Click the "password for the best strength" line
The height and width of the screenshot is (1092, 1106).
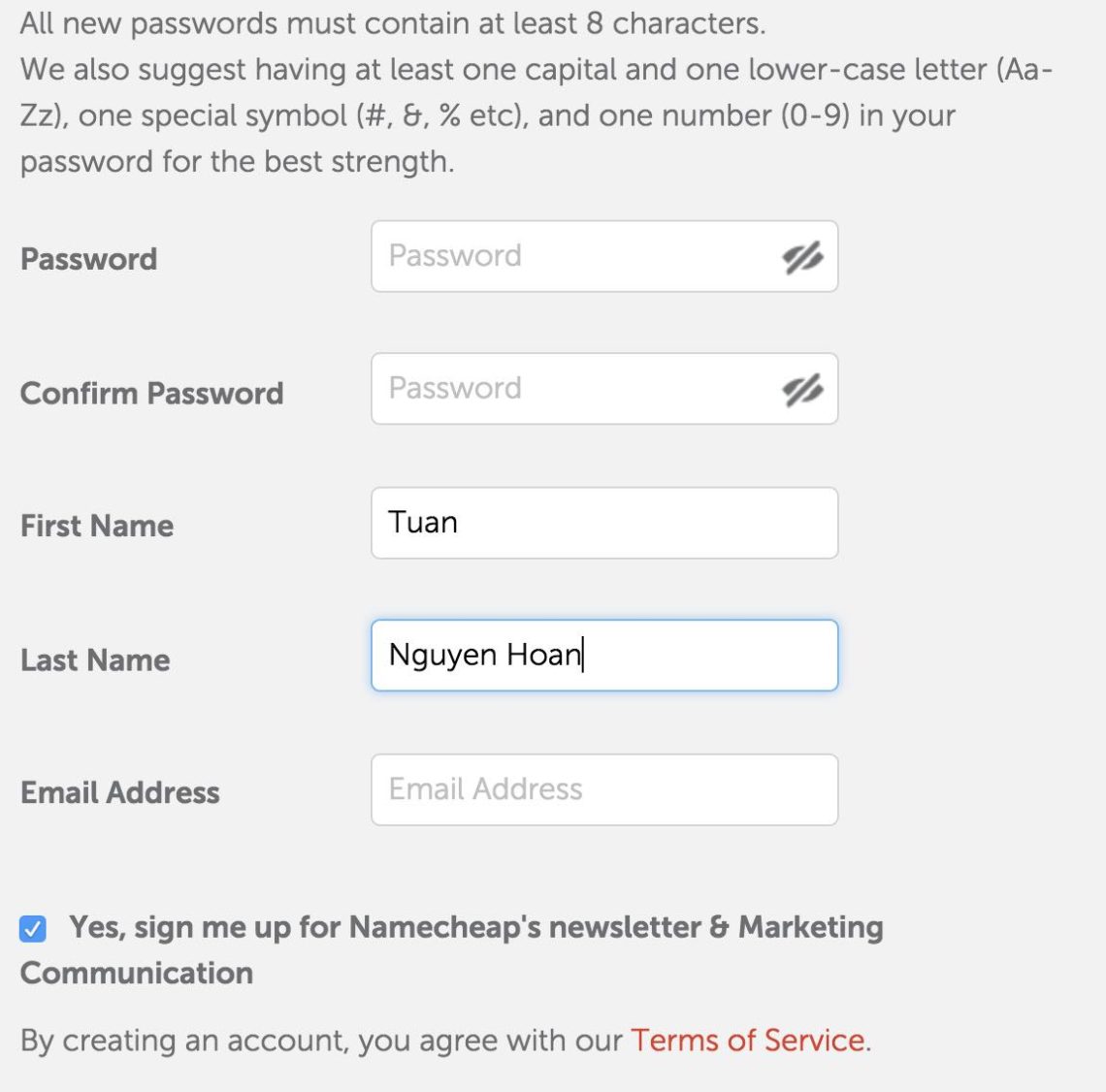coord(237,161)
